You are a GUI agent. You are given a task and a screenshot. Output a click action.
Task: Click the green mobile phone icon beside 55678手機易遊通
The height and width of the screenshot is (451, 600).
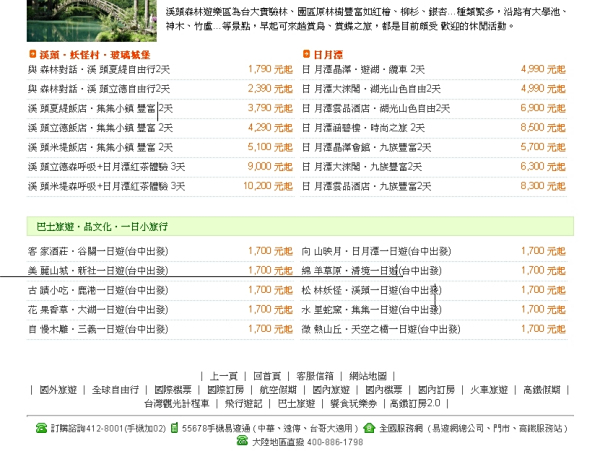[x=174, y=428]
